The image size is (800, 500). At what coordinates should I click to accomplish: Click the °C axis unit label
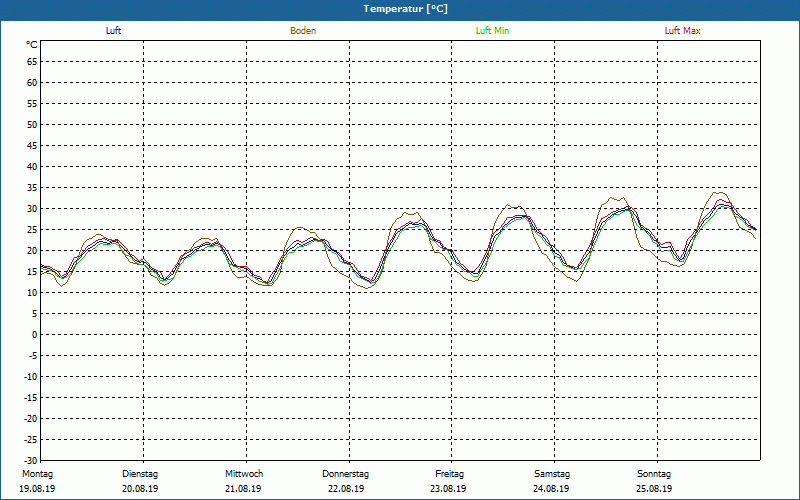click(x=32, y=45)
